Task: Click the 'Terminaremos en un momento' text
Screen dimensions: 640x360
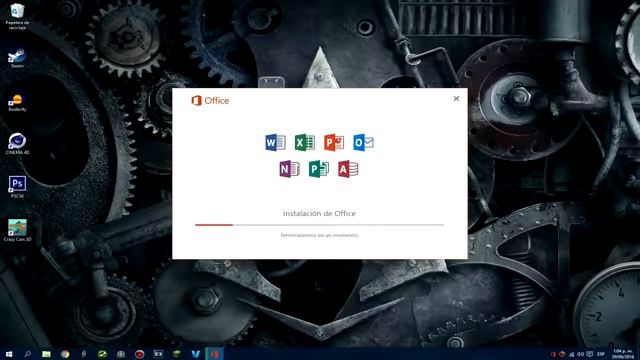Action: tap(320, 235)
